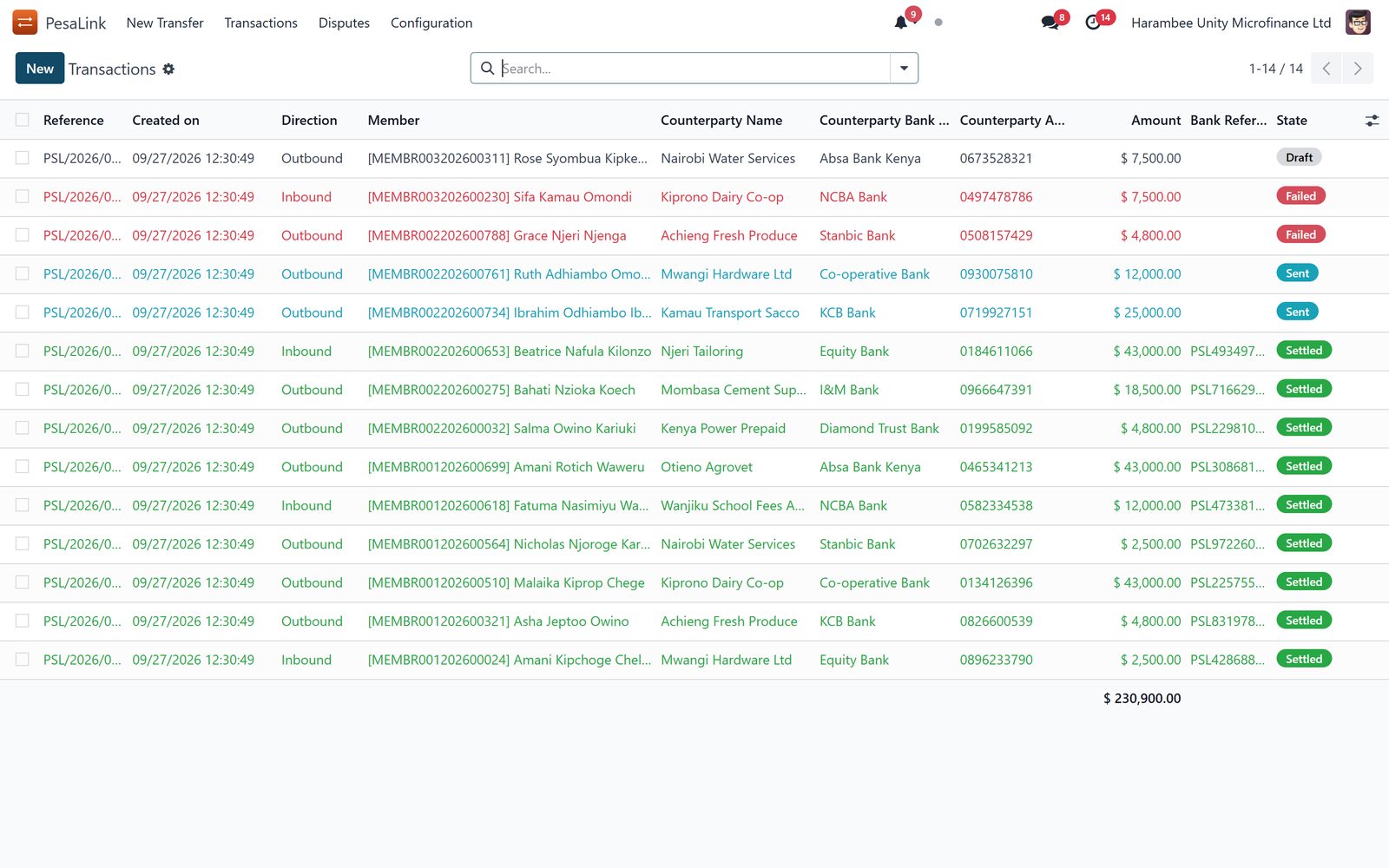Sort by the Amount column header
This screenshot has height=868, width=1389.
tap(1155, 121)
